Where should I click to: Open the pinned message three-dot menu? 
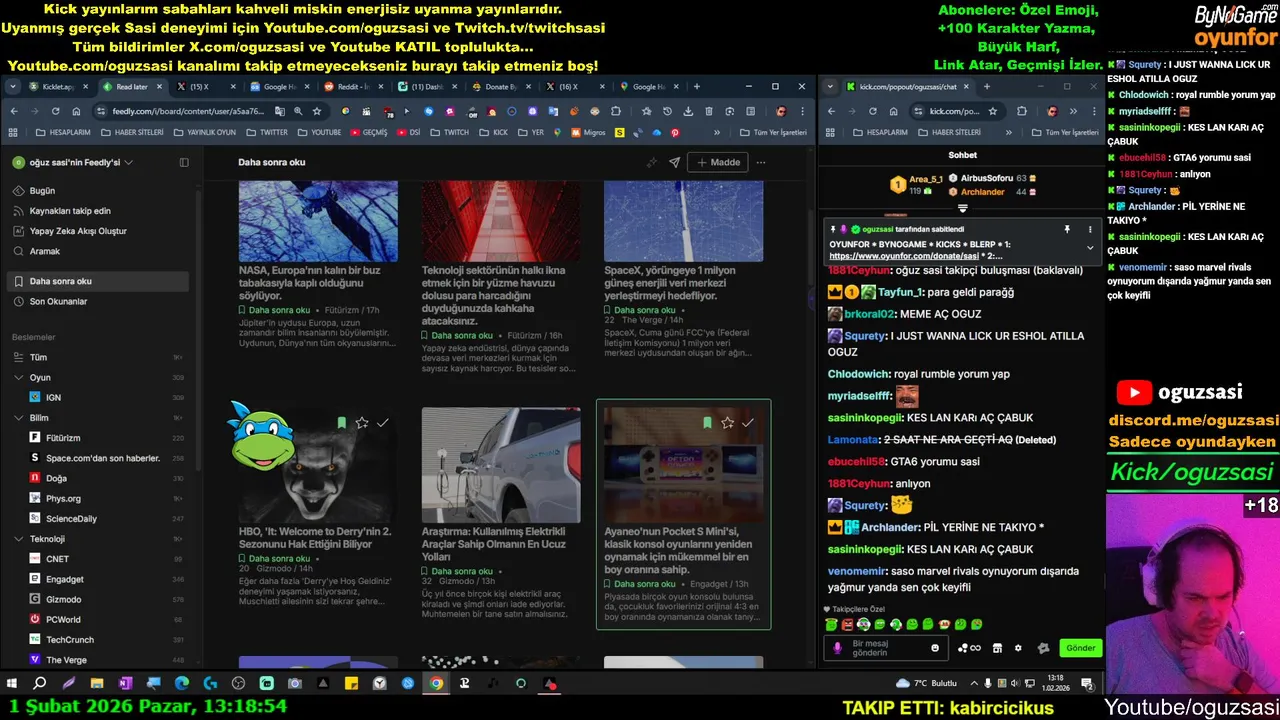1090,229
